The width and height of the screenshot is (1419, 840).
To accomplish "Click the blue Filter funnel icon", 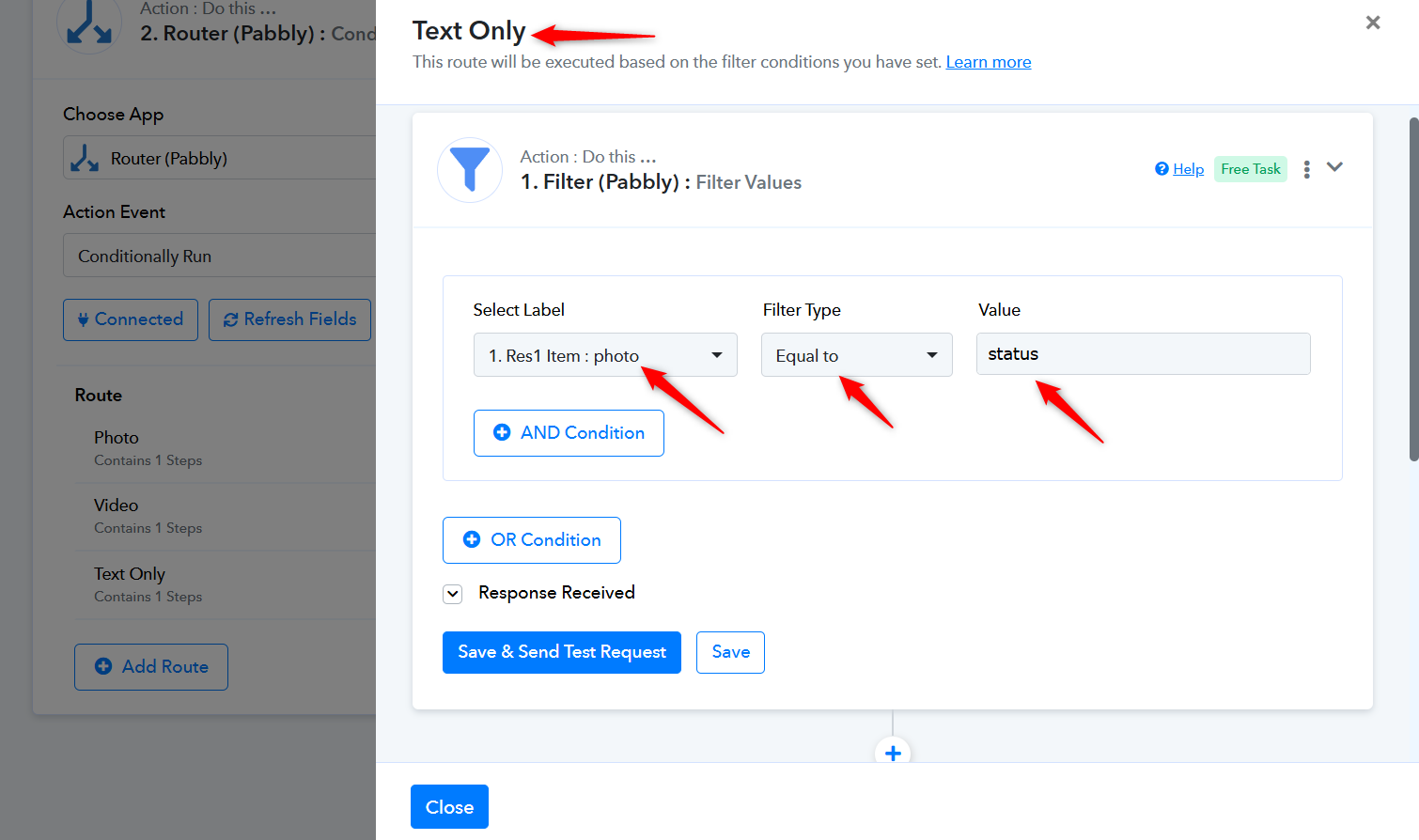I will click(x=470, y=170).
